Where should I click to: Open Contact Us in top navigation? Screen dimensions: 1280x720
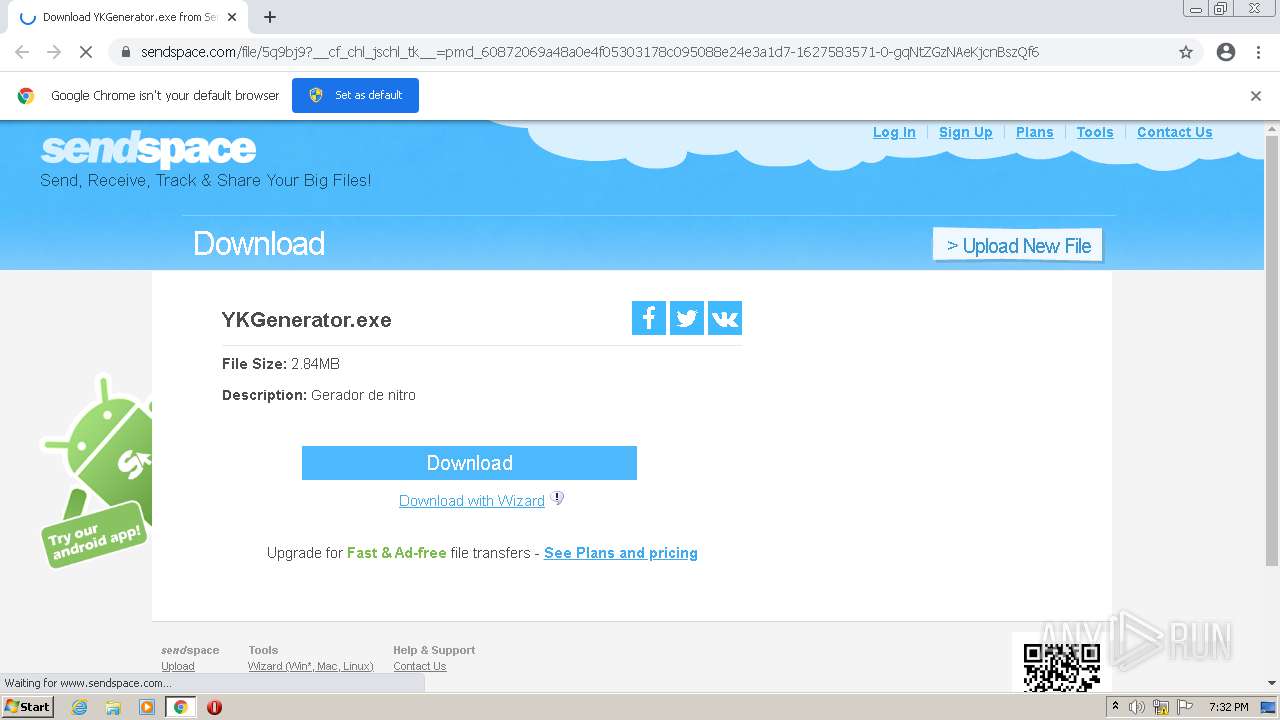(x=1175, y=132)
